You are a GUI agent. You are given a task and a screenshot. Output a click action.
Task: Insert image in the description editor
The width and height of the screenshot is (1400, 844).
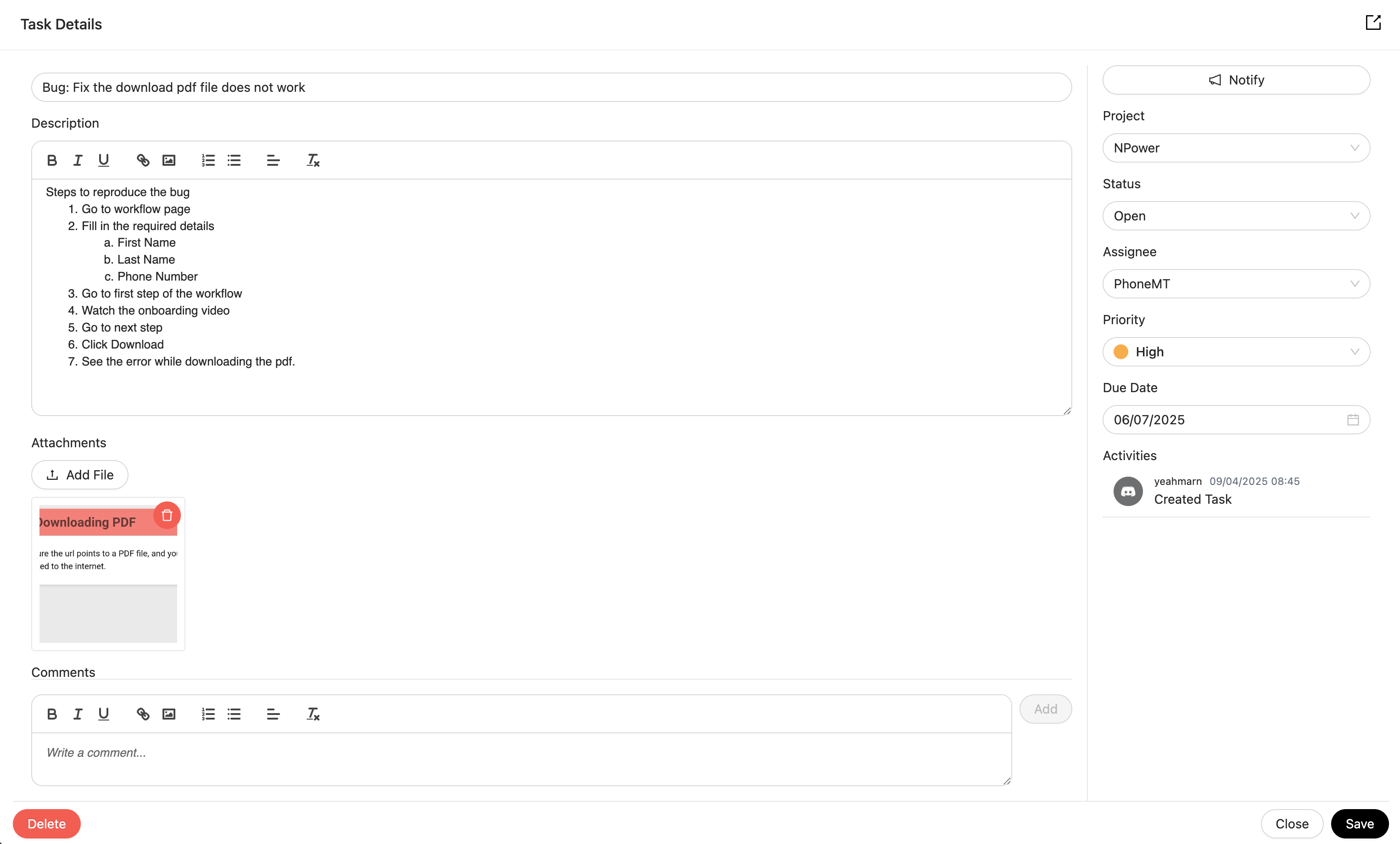(169, 160)
